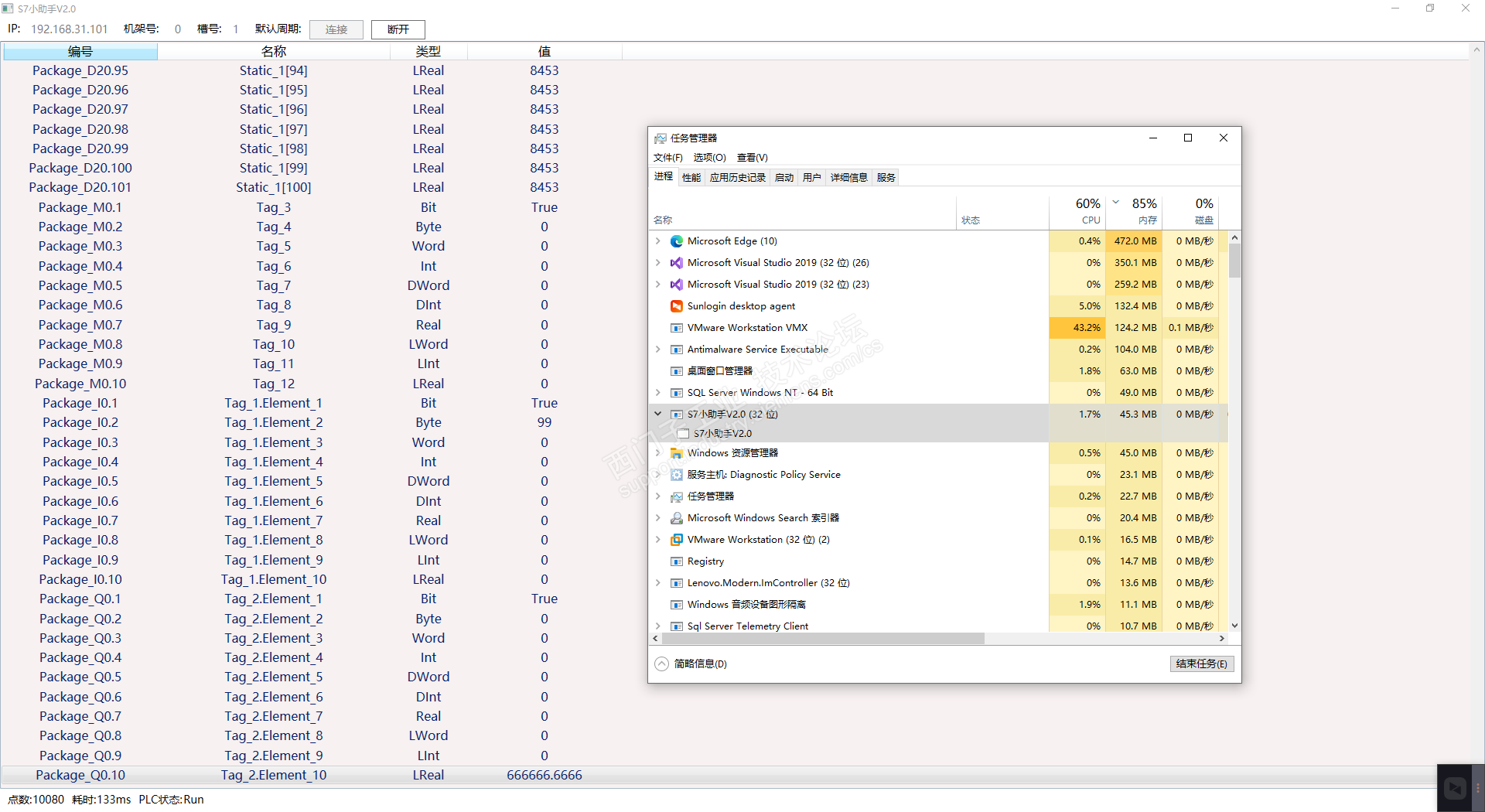The image size is (1485, 812).
Task: Click the Windows 音频设备图形隔离 process icon
Action: pos(677,605)
